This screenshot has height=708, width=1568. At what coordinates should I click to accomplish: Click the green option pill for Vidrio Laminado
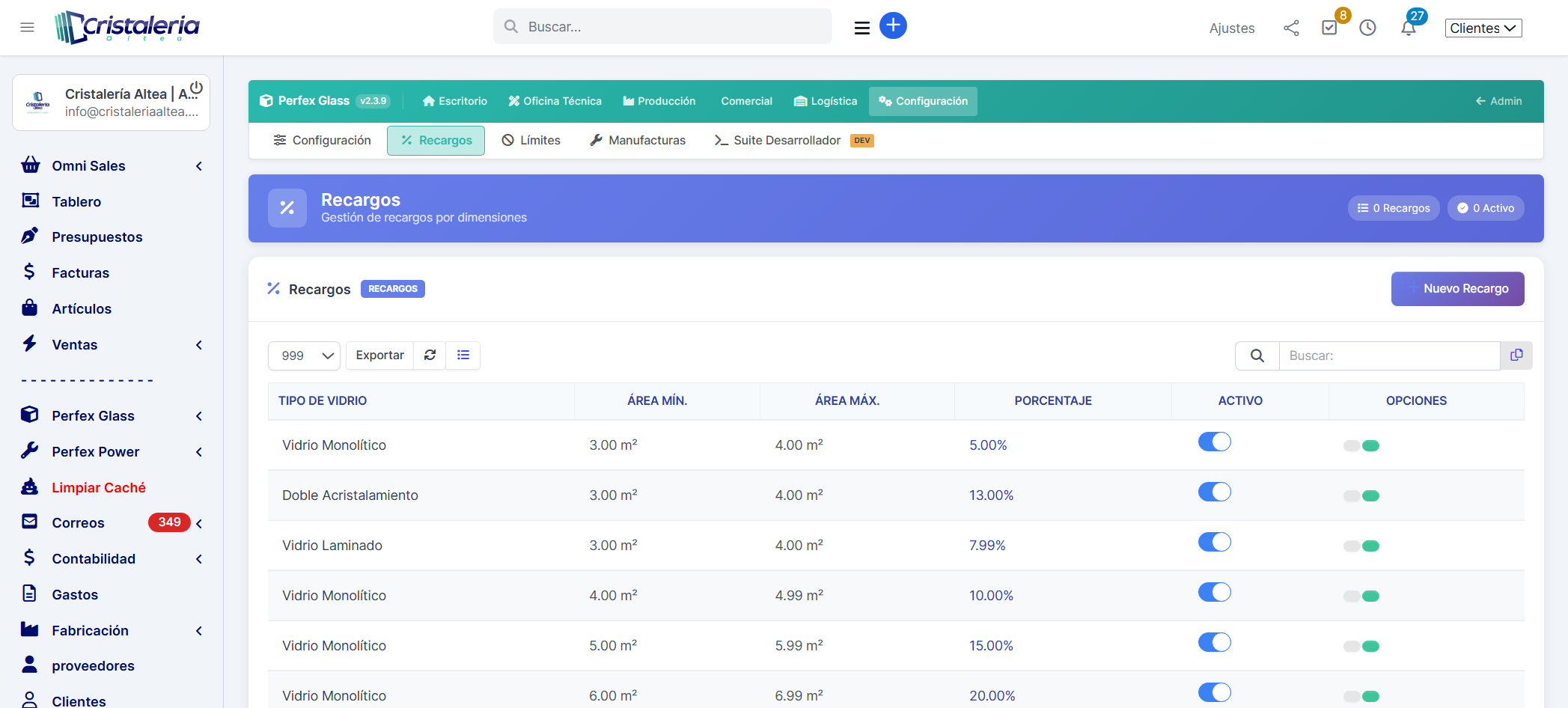click(1370, 546)
